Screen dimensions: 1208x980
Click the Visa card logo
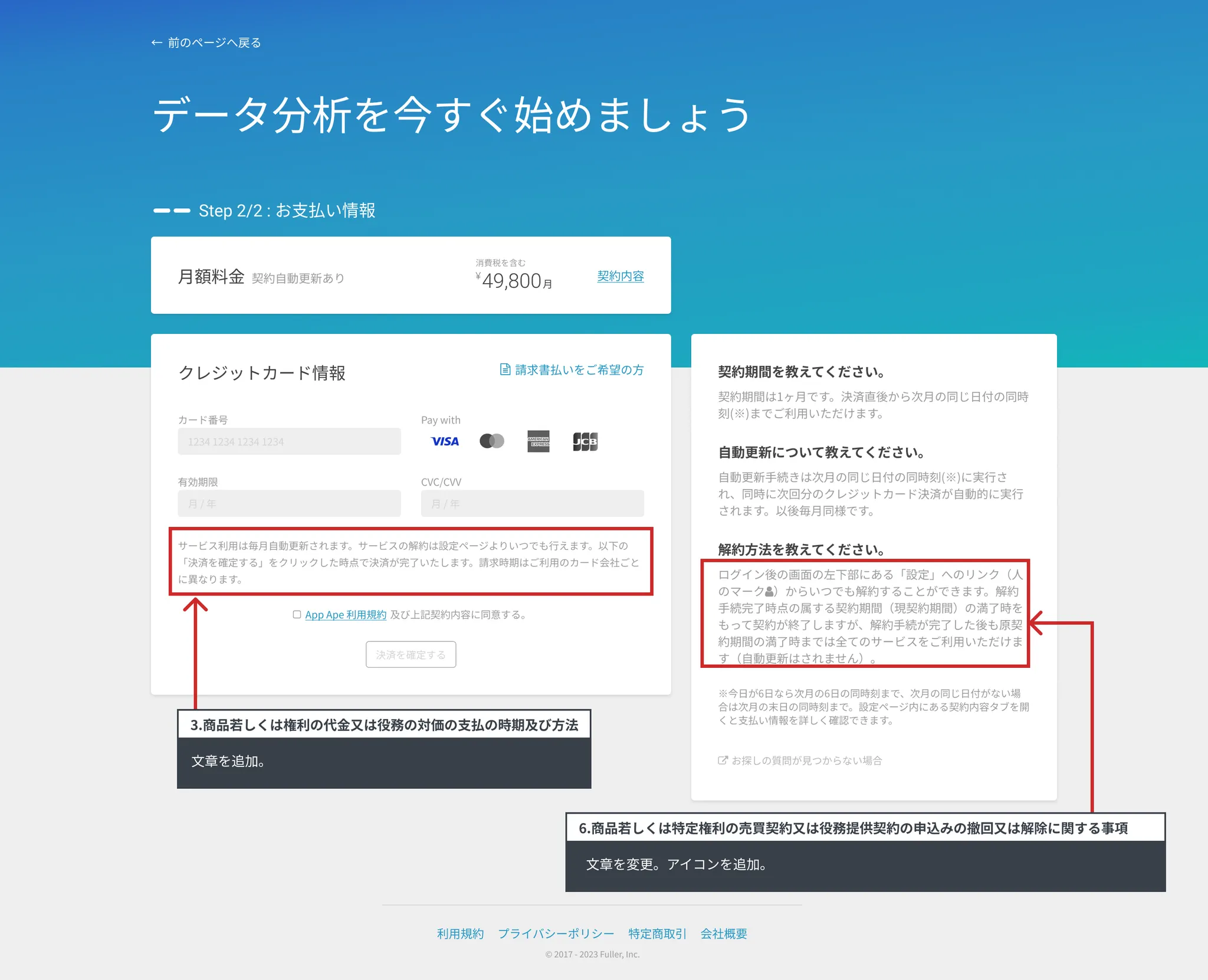(x=445, y=441)
